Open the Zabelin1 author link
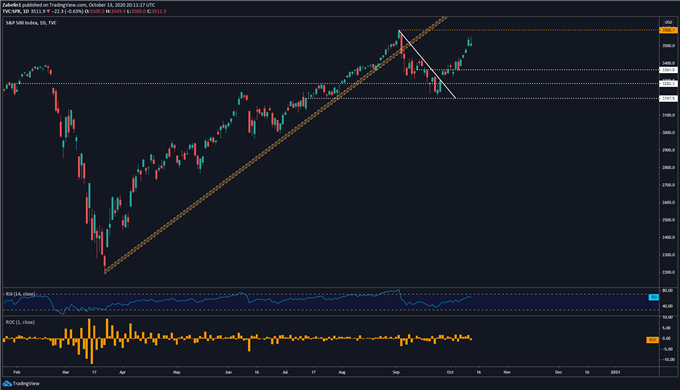The width and height of the screenshot is (680, 390). coord(11,5)
